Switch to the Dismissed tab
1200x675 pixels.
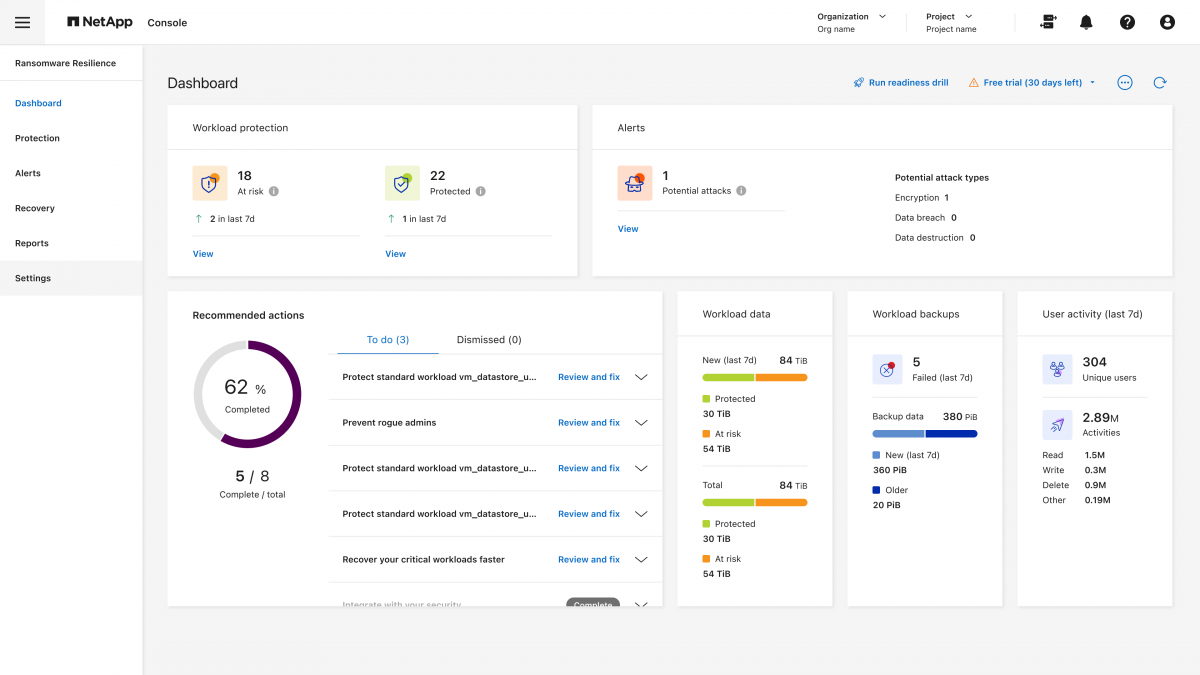[x=488, y=340]
